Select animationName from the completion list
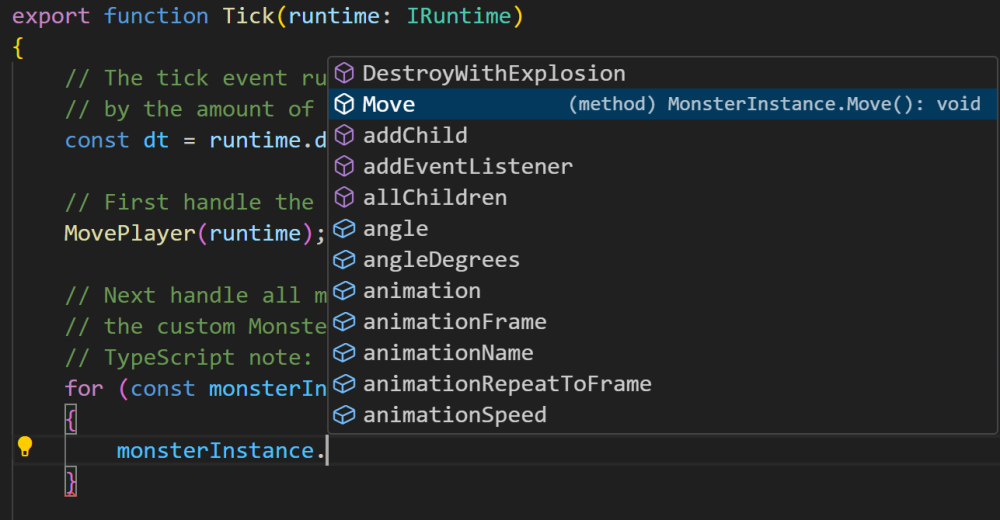The width and height of the screenshot is (1000, 520). (448, 353)
